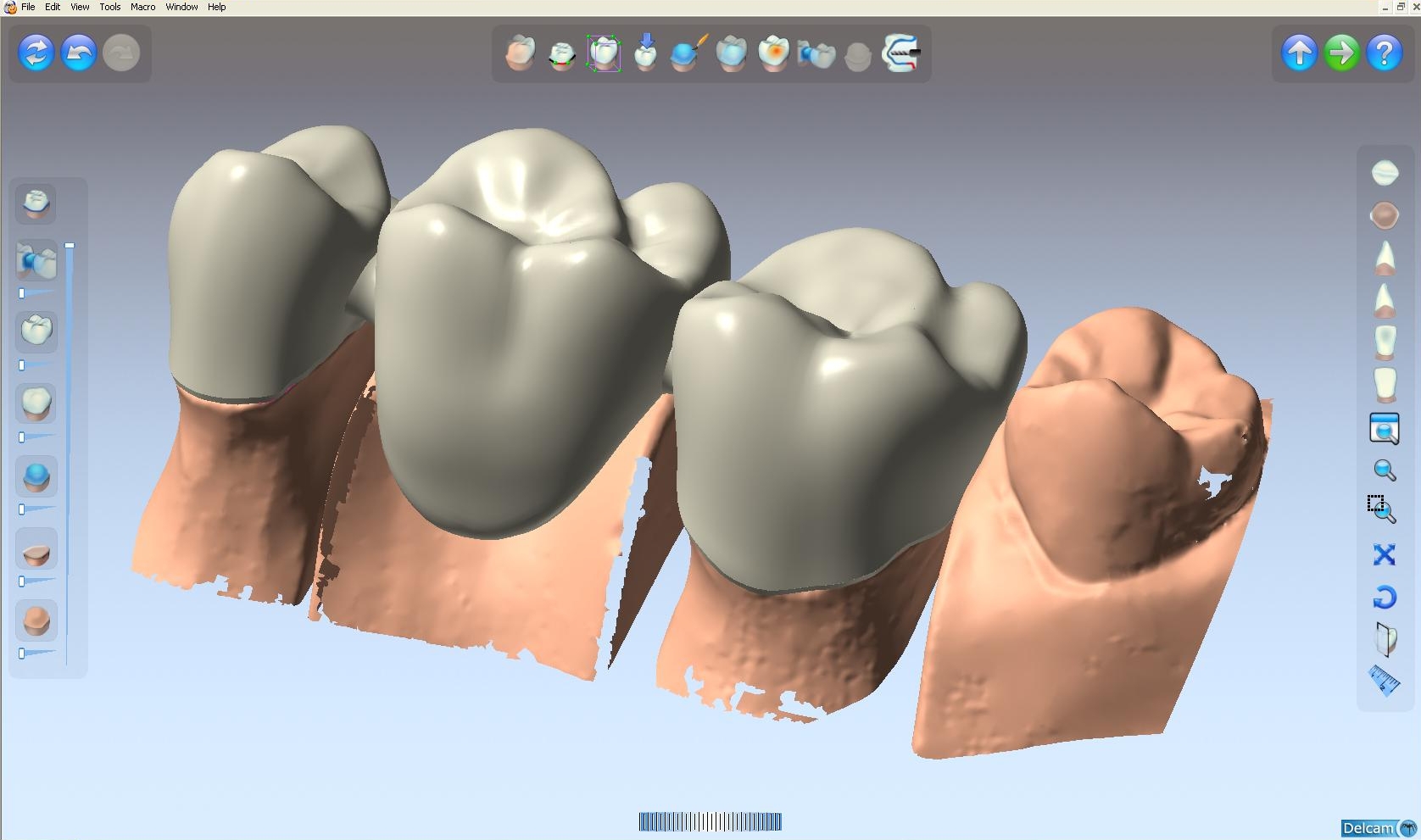Open the Macro menu

[x=142, y=7]
